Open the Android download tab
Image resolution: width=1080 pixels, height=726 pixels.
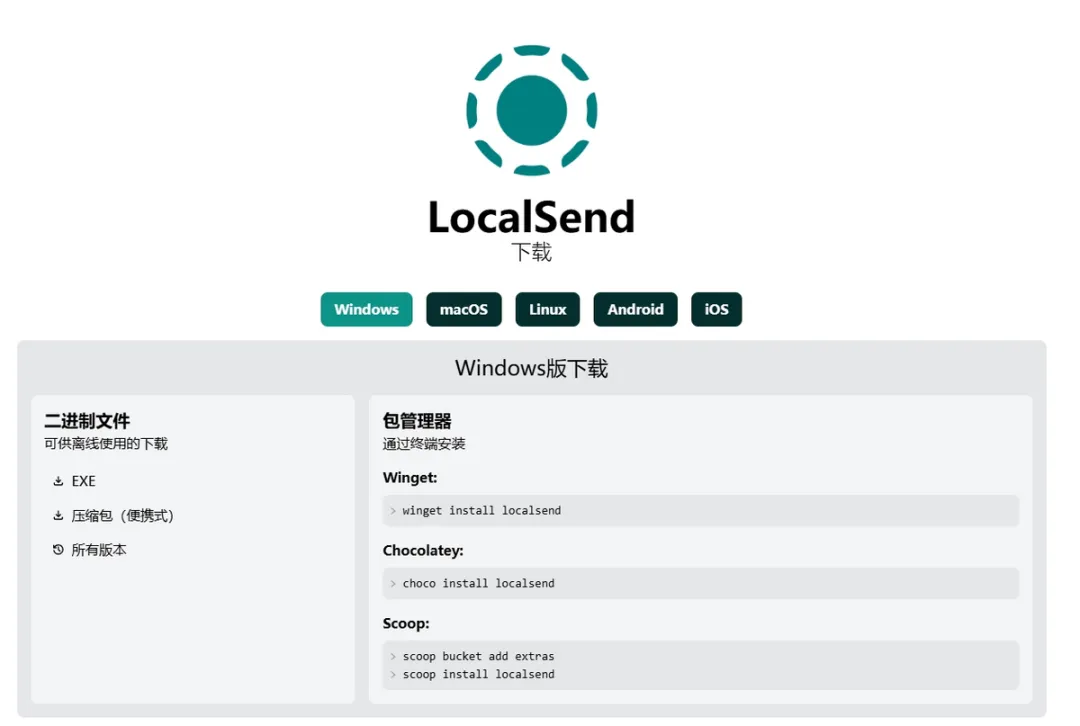(635, 309)
